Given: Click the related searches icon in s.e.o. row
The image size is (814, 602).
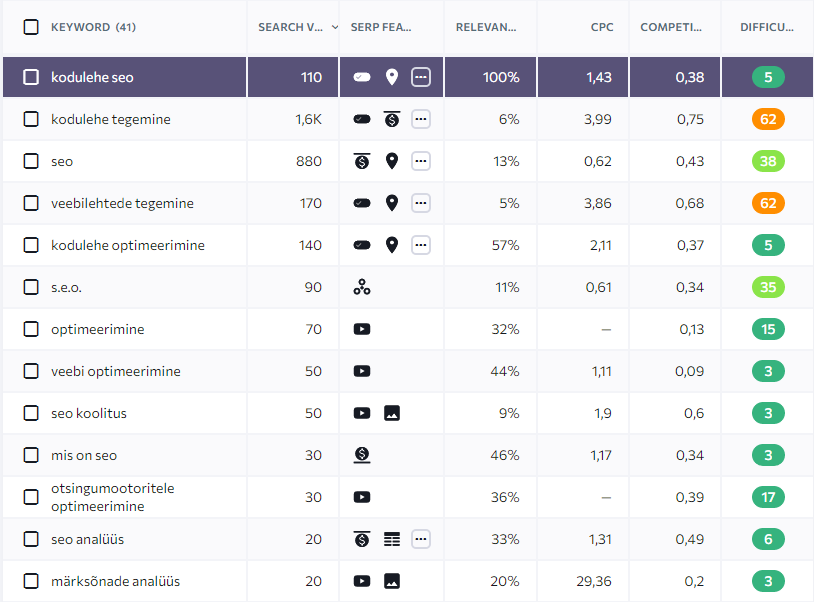Looking at the screenshot, I should pos(362,287).
